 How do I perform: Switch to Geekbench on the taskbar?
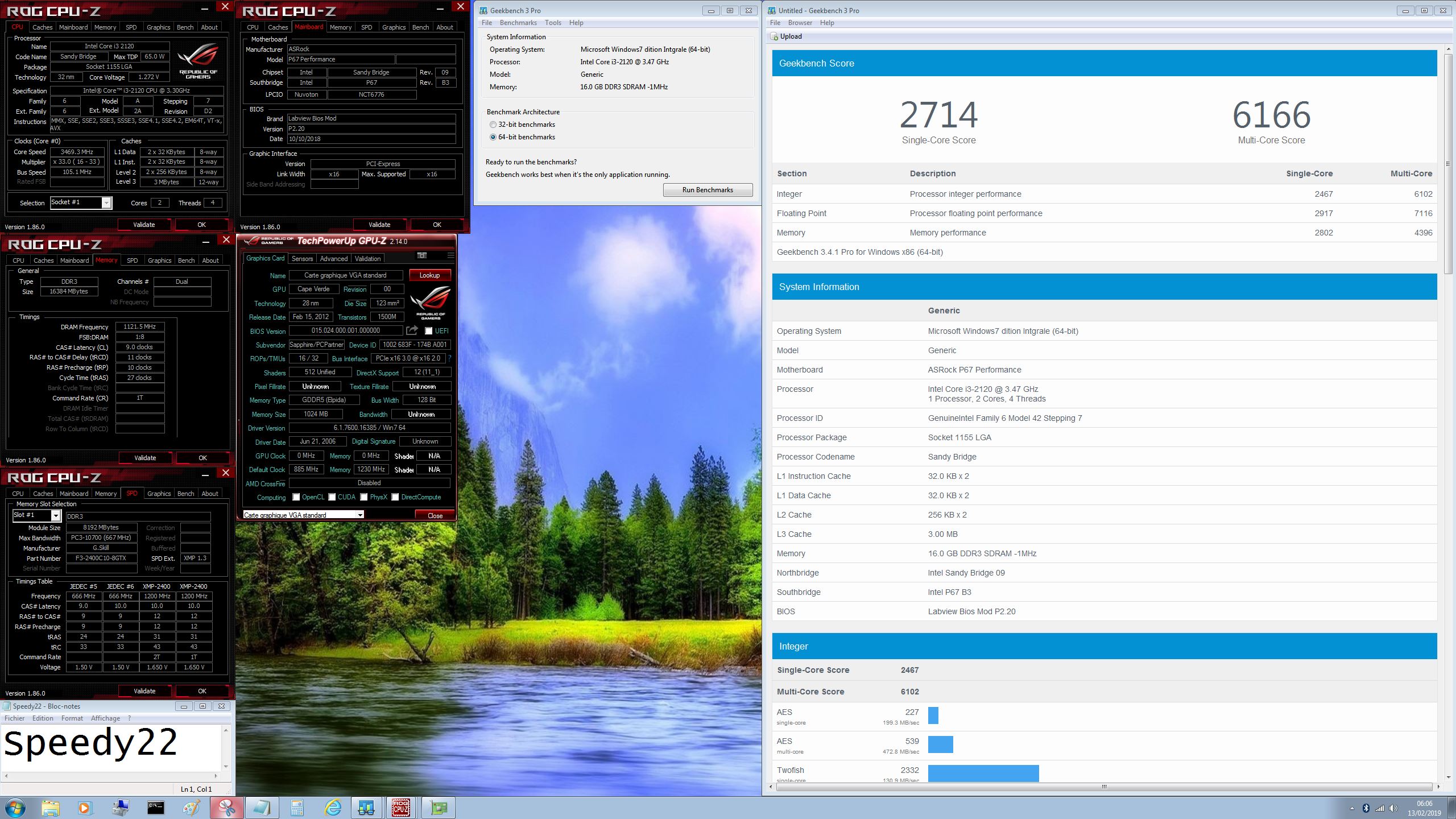(366, 808)
